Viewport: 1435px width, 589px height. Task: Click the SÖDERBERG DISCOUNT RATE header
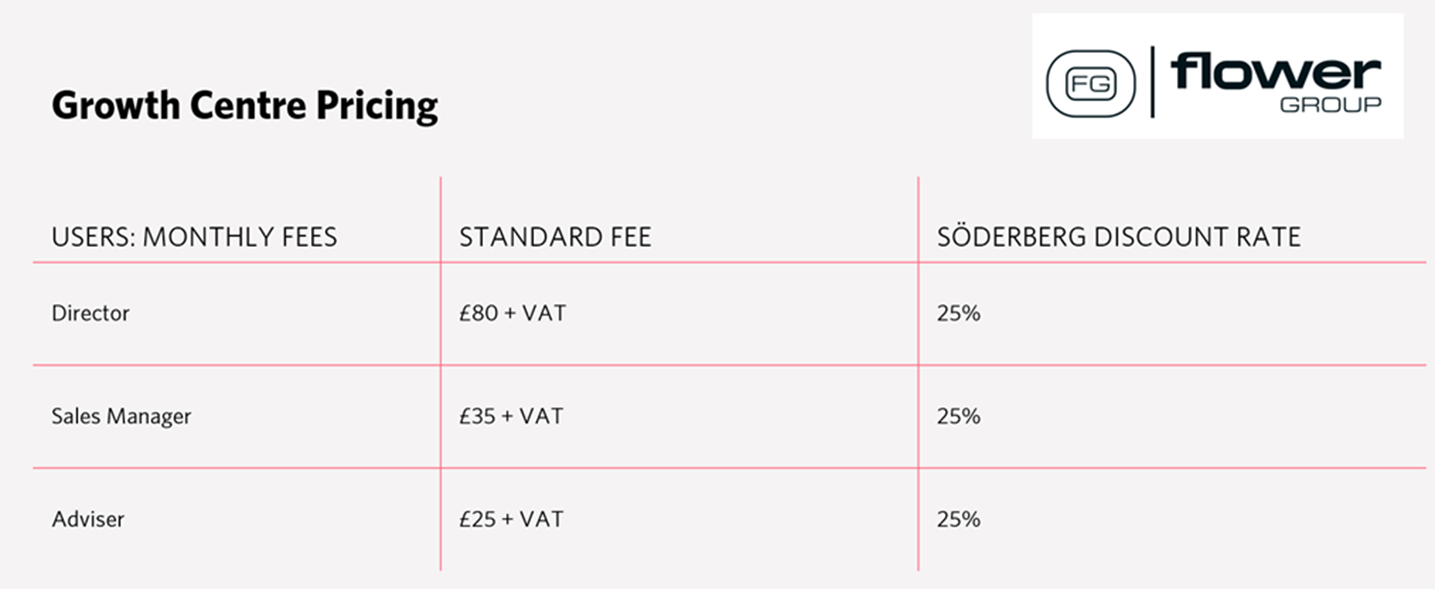coord(1119,236)
